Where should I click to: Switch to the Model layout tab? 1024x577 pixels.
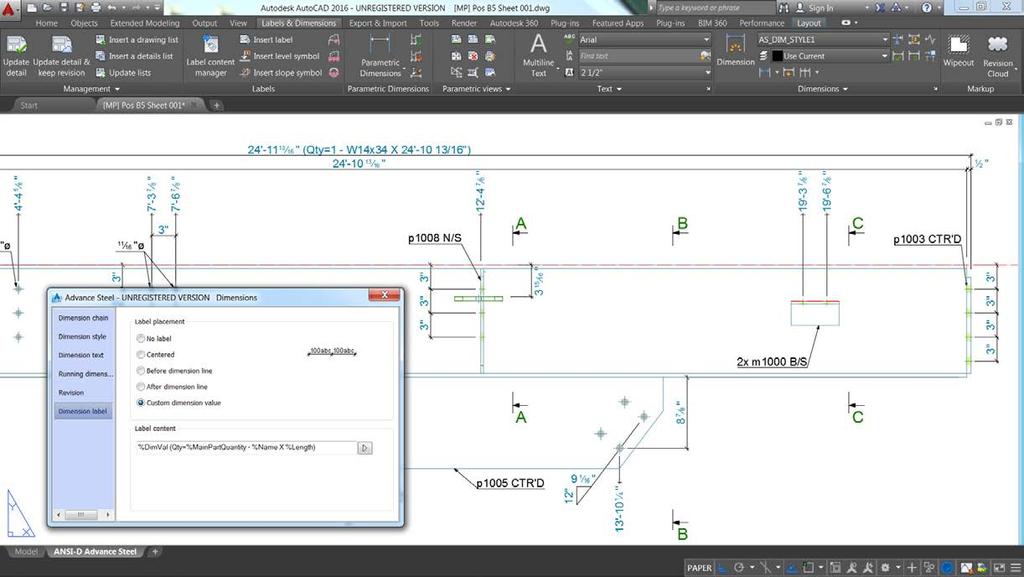pos(25,552)
